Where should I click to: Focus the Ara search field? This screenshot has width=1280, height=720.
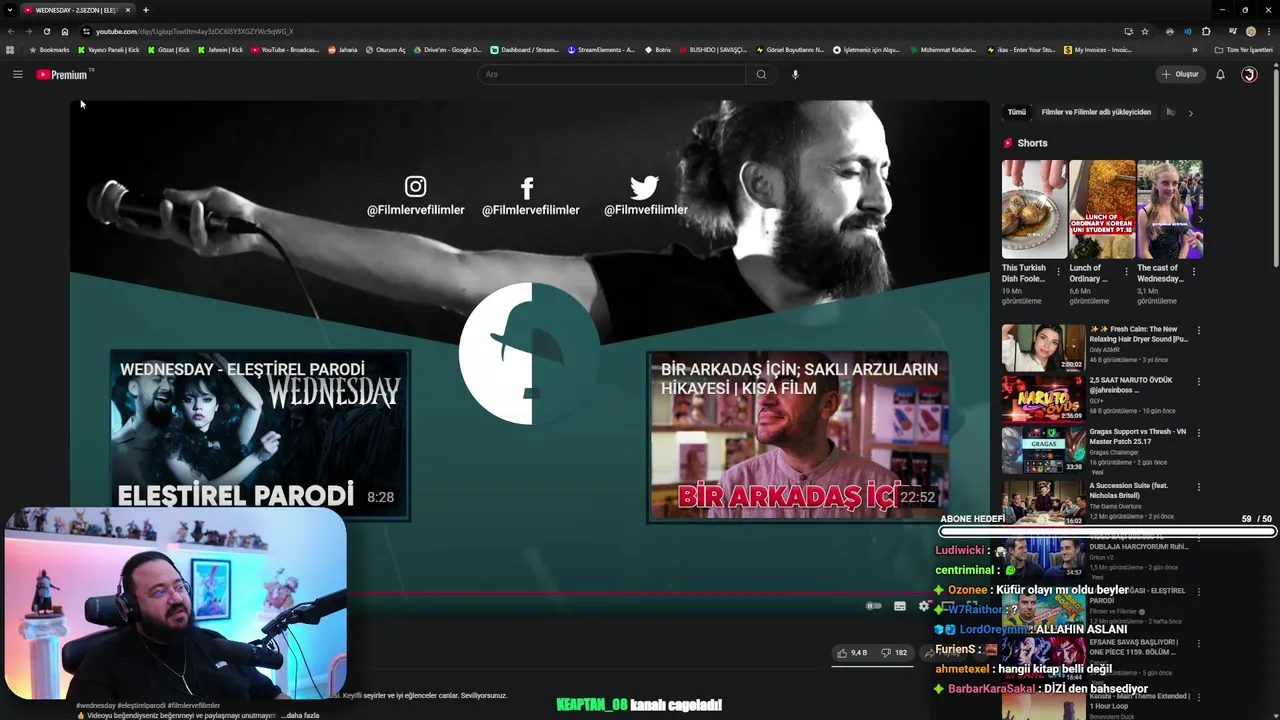(612, 74)
